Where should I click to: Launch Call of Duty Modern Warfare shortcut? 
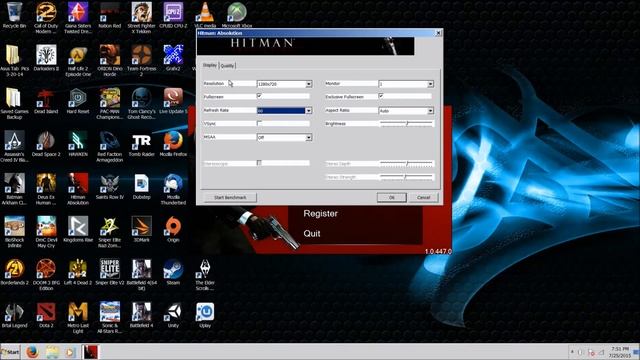click(x=46, y=17)
